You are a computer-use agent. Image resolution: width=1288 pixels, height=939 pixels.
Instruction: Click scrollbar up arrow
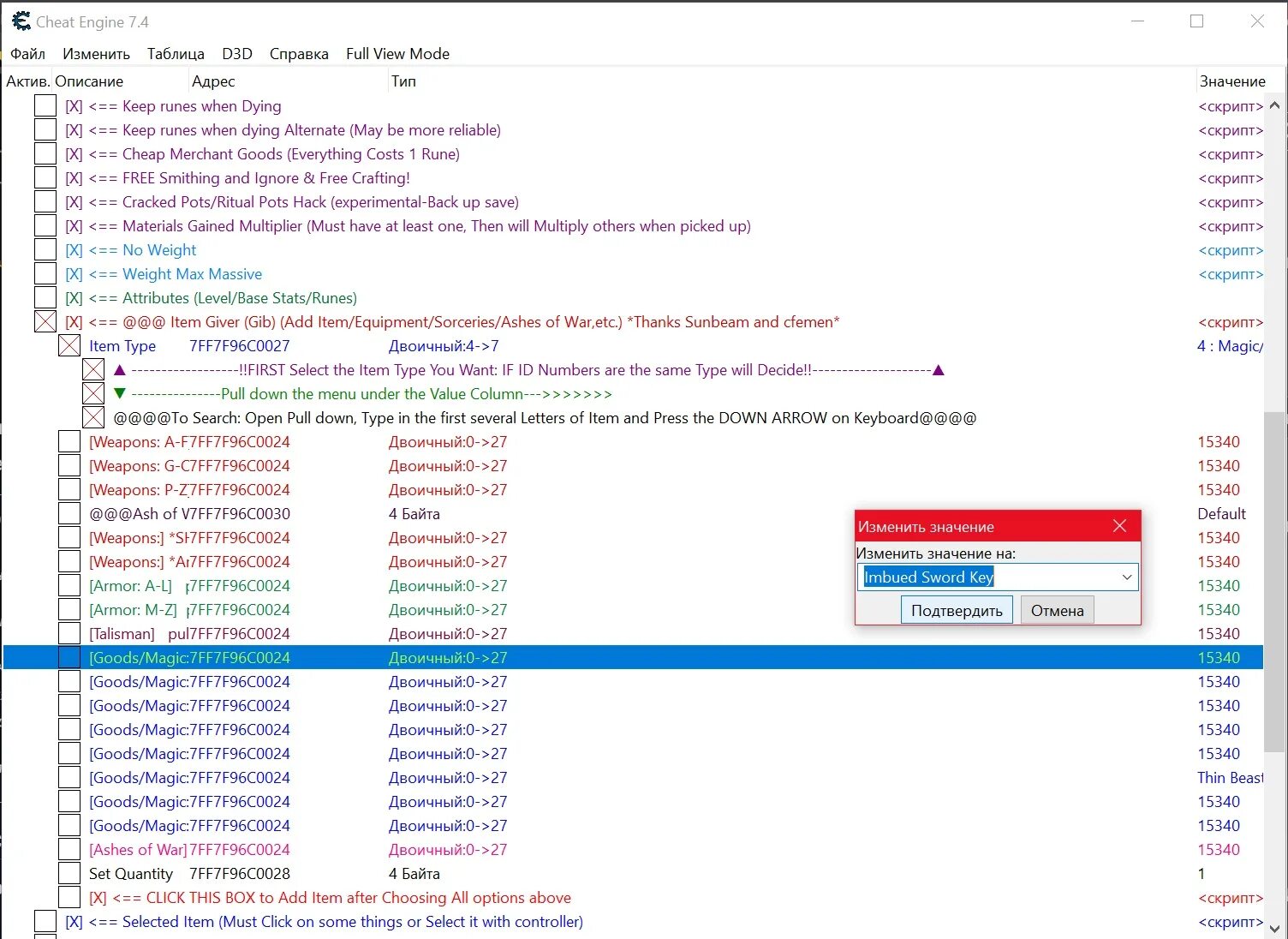1274,105
